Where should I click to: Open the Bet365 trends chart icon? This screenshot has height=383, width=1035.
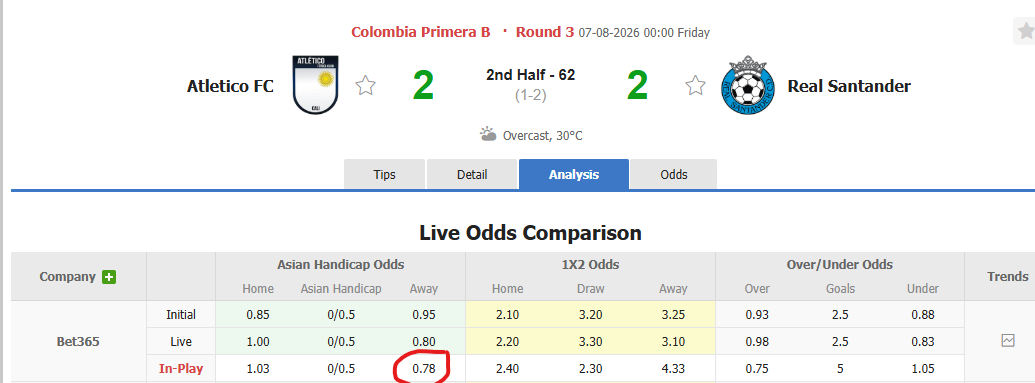(1007, 341)
